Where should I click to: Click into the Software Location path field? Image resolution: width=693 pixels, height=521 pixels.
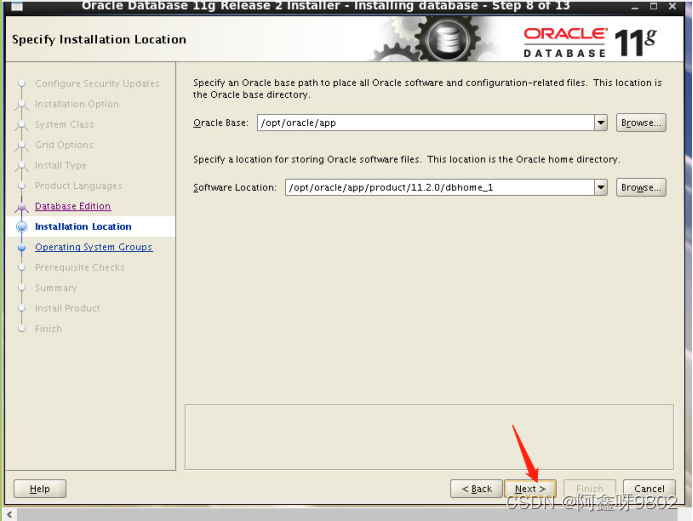pyautogui.click(x=440, y=187)
